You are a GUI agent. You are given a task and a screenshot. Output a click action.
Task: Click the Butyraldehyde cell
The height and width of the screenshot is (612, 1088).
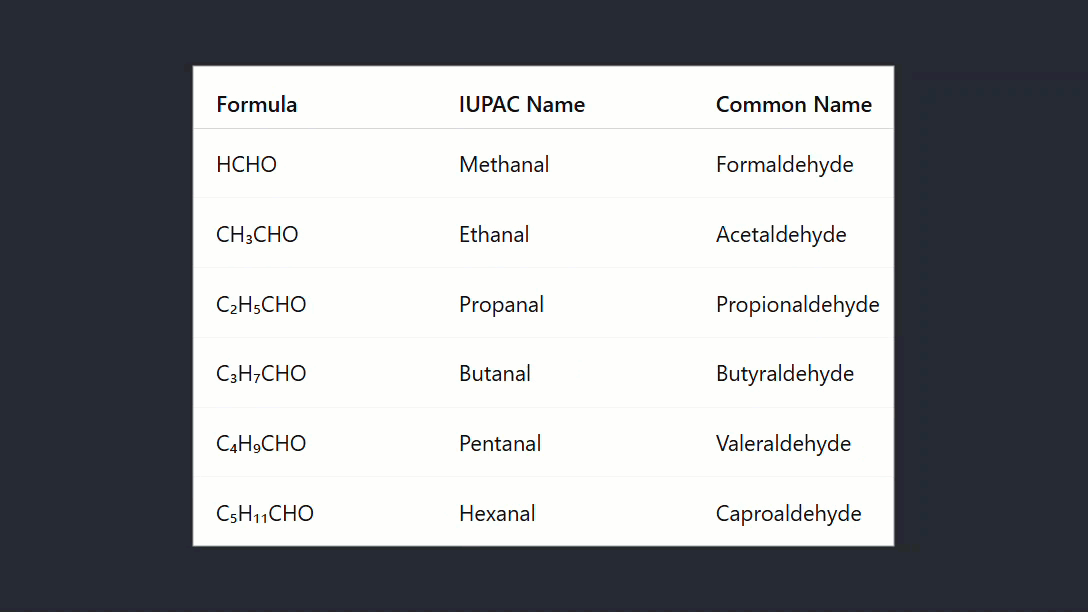pos(785,374)
